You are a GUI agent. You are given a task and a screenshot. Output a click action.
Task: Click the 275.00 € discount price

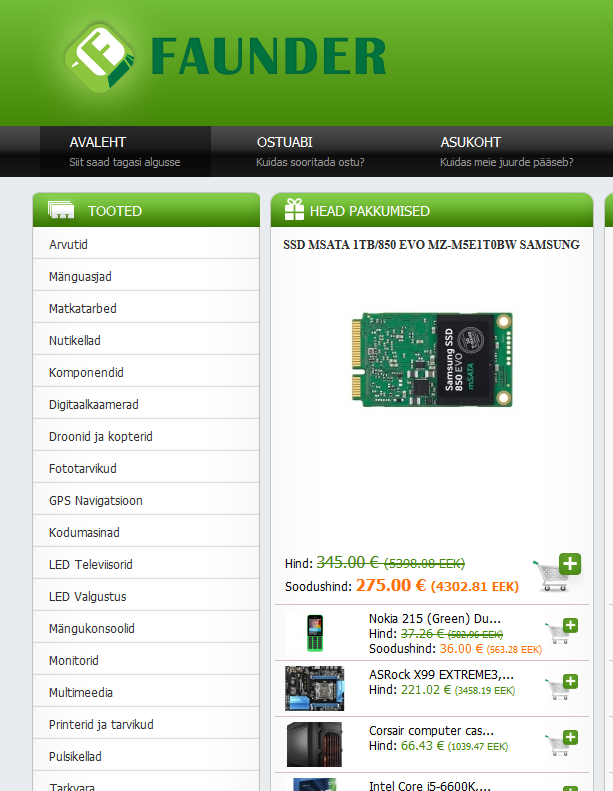391,585
